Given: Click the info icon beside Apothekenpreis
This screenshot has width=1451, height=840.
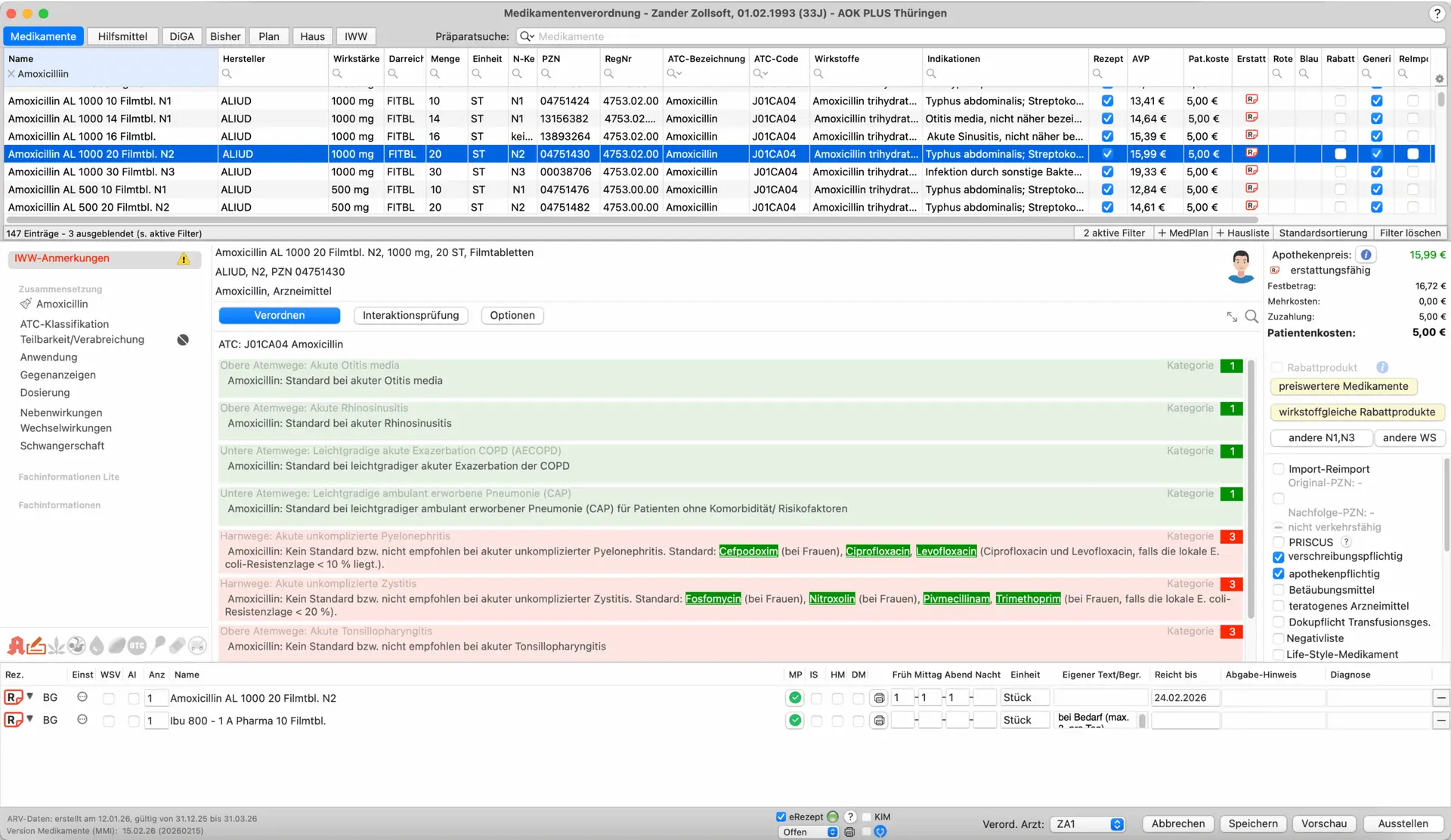Looking at the screenshot, I should click(1366, 255).
